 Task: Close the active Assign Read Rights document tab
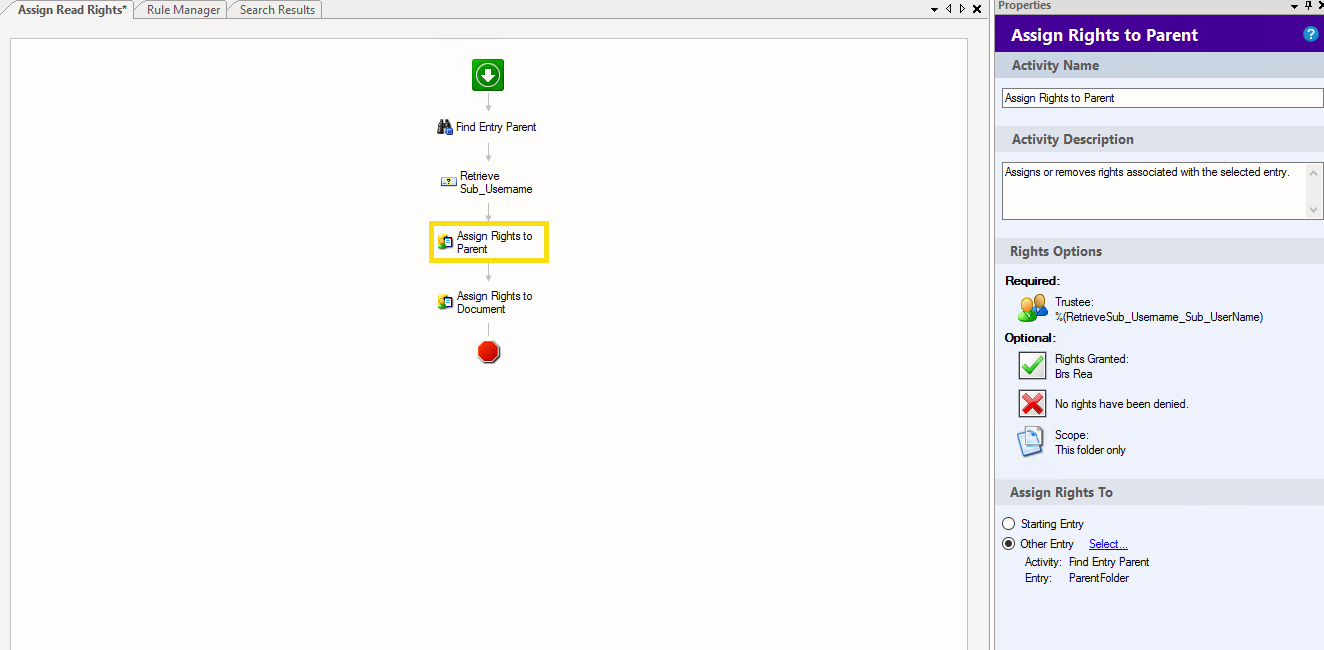pyautogui.click(x=977, y=9)
